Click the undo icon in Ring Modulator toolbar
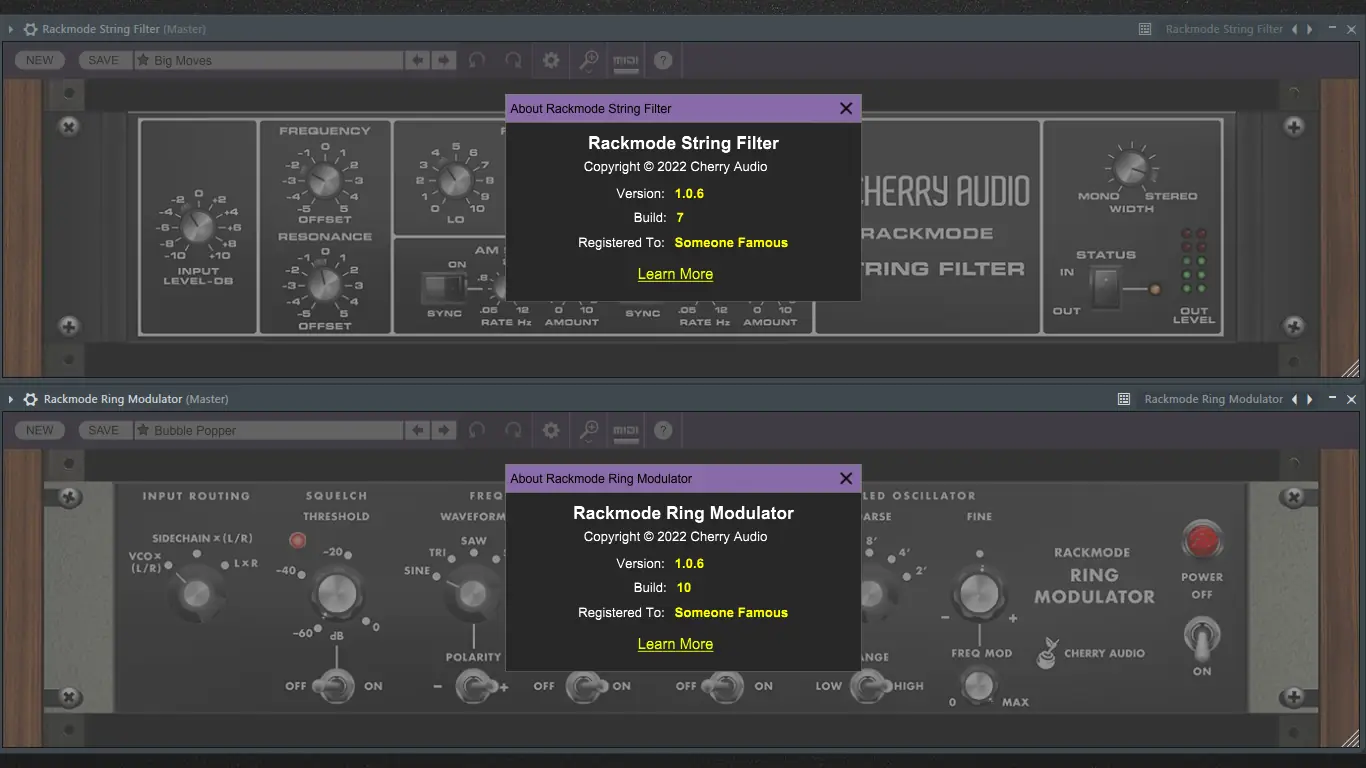 pos(477,430)
